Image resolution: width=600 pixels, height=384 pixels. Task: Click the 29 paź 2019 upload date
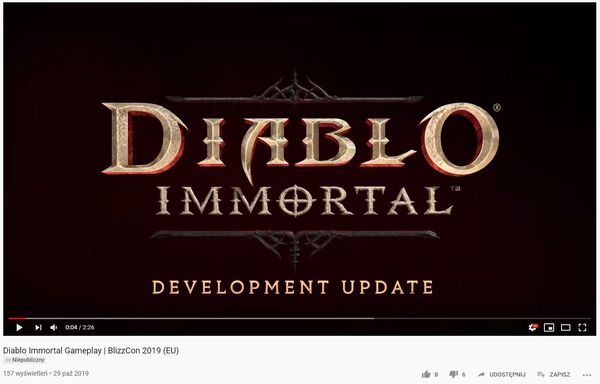71,373
